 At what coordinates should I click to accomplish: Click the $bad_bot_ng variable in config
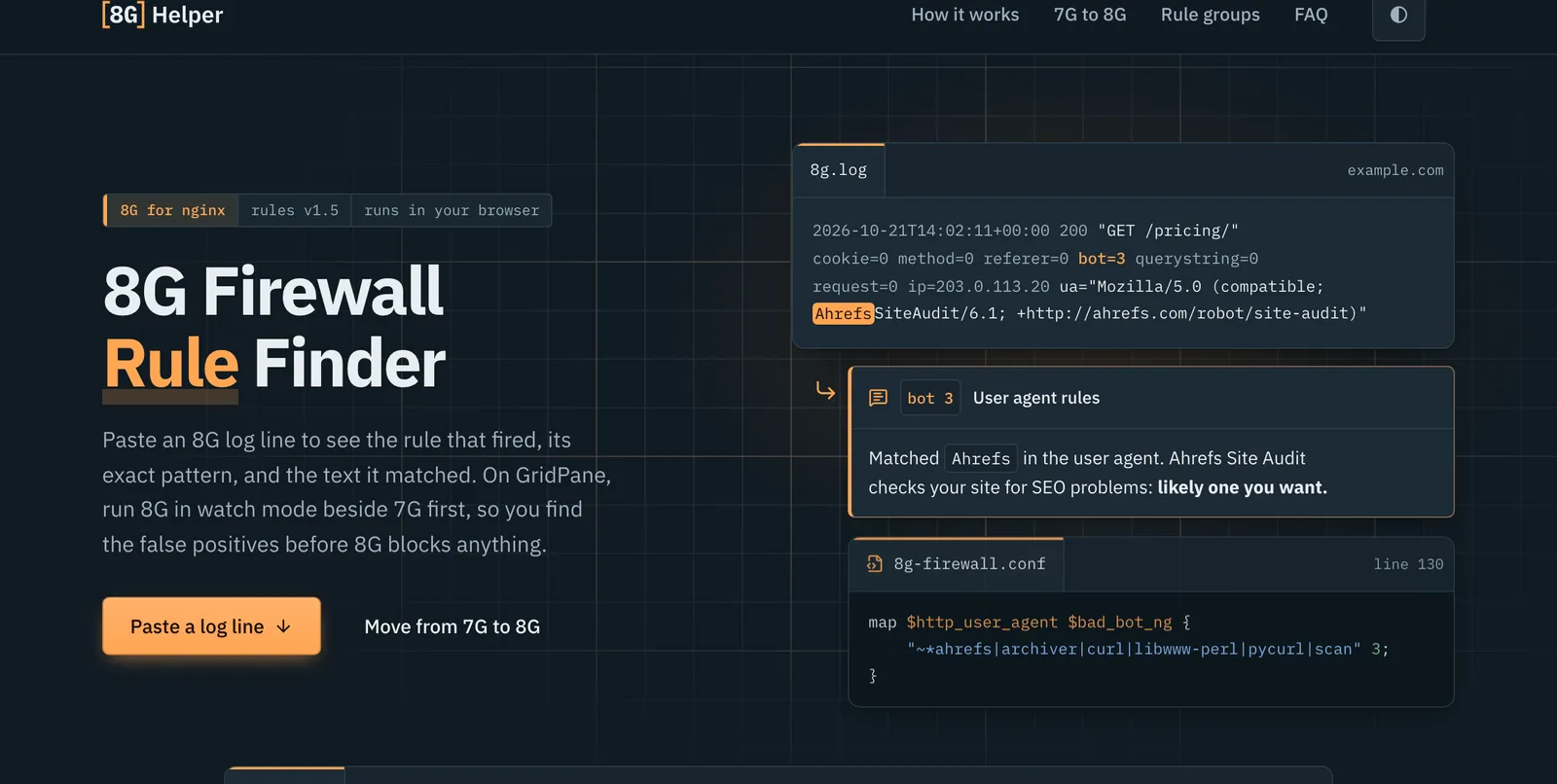[1120, 623]
